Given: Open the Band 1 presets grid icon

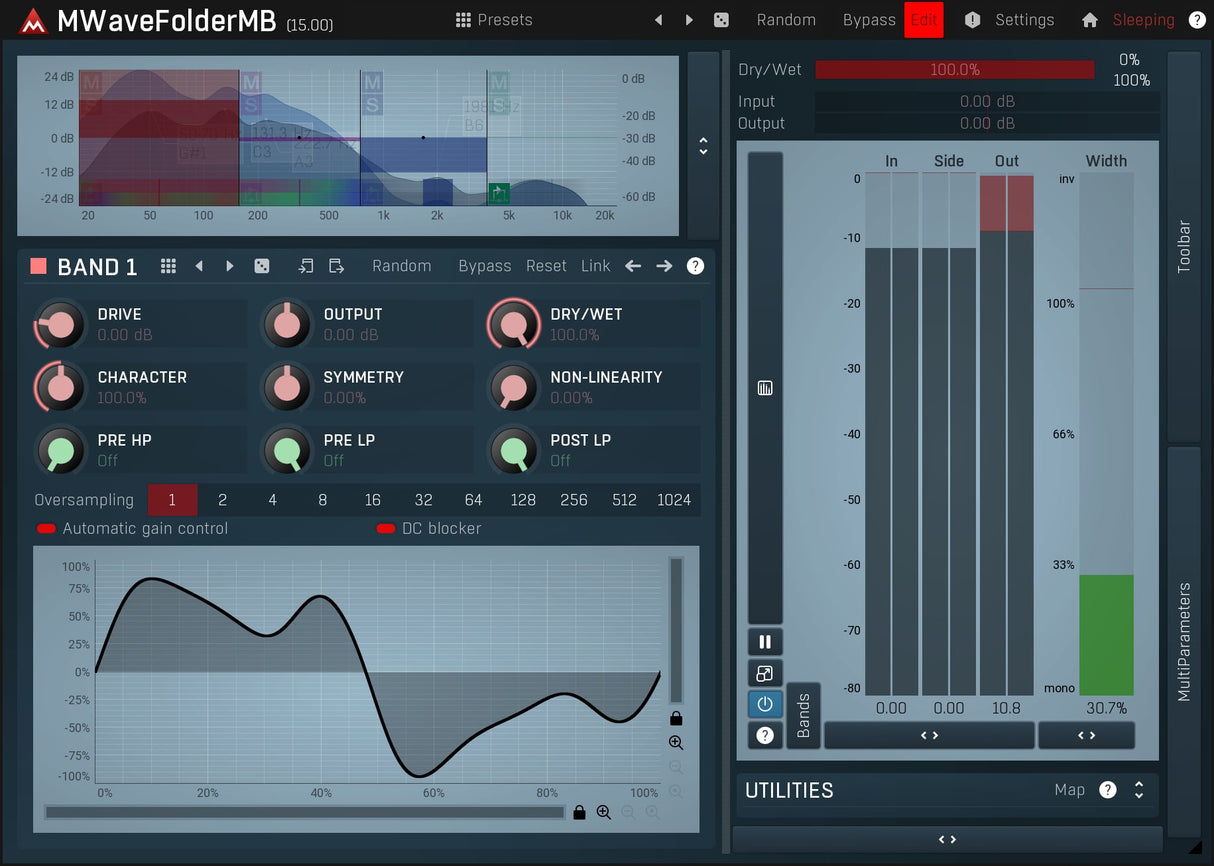Looking at the screenshot, I should coord(169,266).
